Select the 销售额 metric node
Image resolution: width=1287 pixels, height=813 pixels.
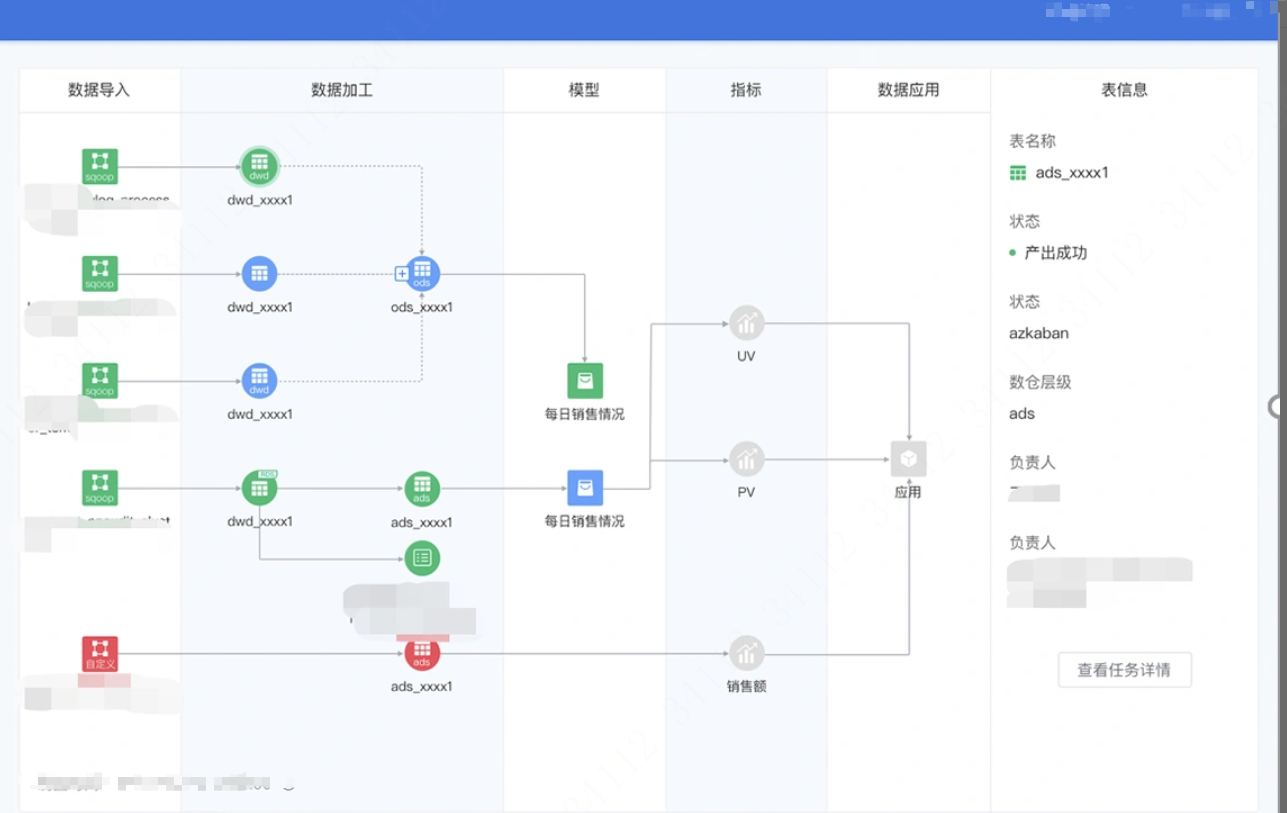(746, 653)
